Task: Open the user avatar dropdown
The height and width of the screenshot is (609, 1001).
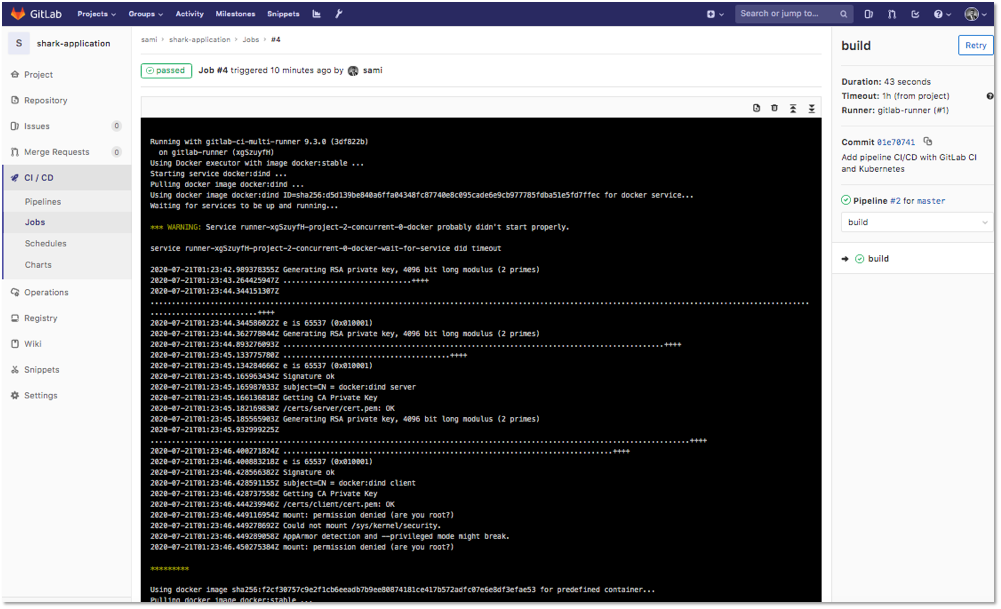Action: point(975,13)
